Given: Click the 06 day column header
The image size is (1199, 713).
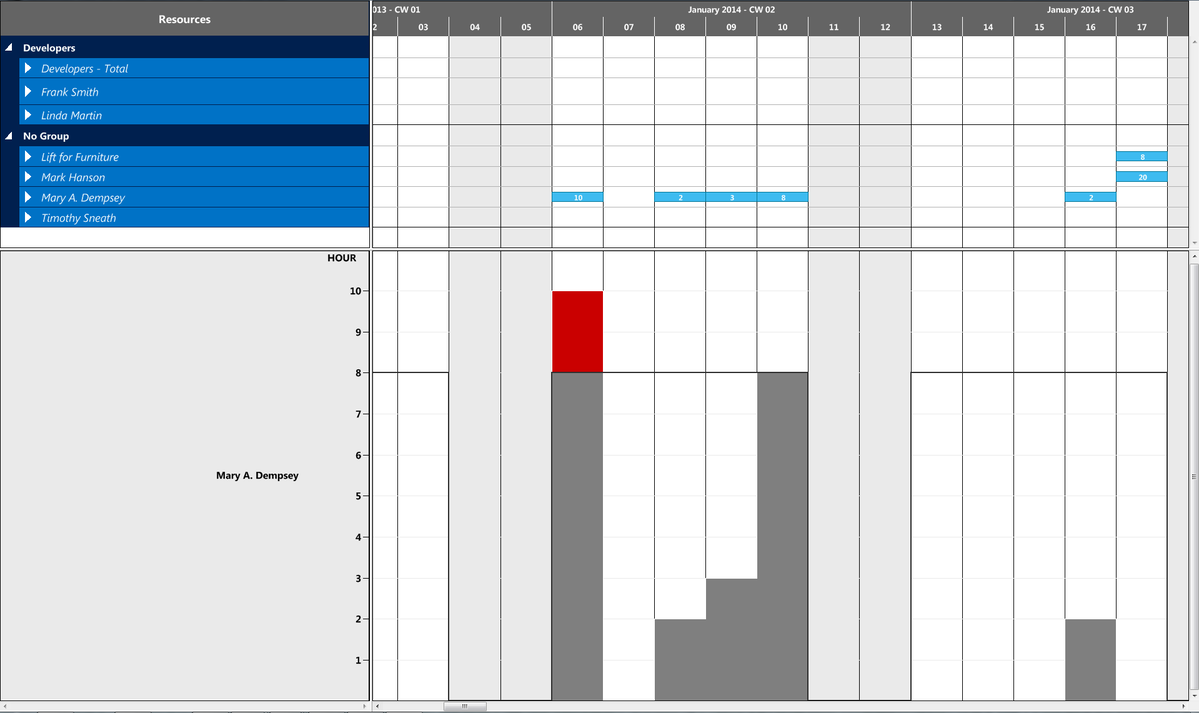Looking at the screenshot, I should 577,26.
